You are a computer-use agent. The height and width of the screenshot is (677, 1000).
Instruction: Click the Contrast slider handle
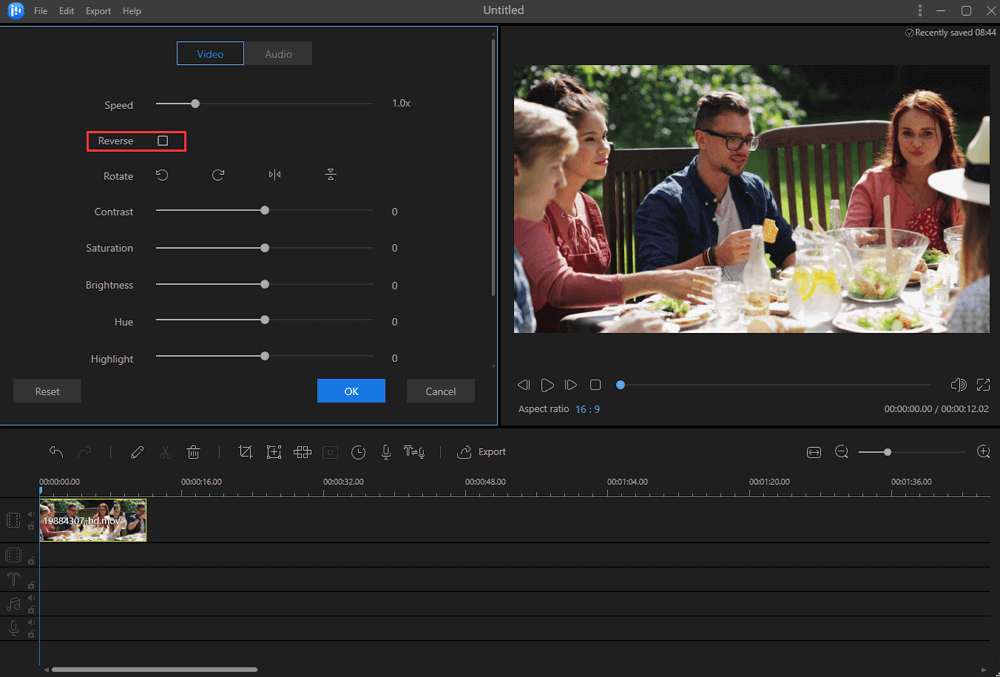(265, 211)
